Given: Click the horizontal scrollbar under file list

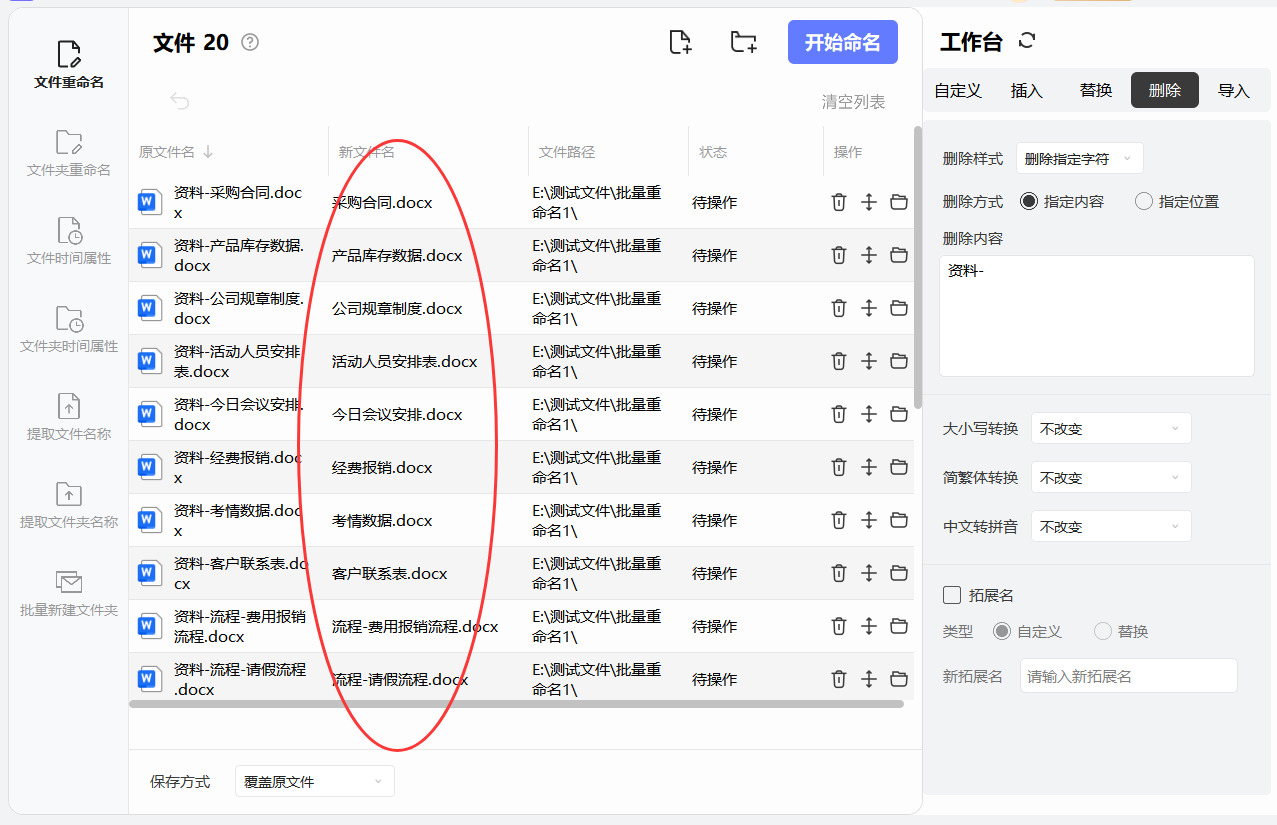Looking at the screenshot, I should [x=516, y=704].
